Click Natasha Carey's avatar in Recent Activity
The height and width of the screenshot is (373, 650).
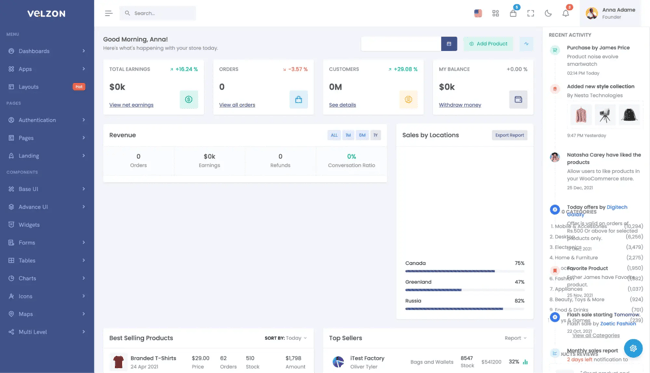point(555,157)
